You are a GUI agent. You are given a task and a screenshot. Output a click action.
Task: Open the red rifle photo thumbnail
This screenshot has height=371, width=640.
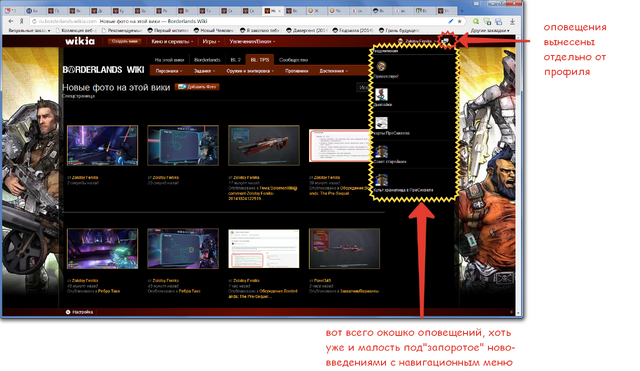coord(264,145)
